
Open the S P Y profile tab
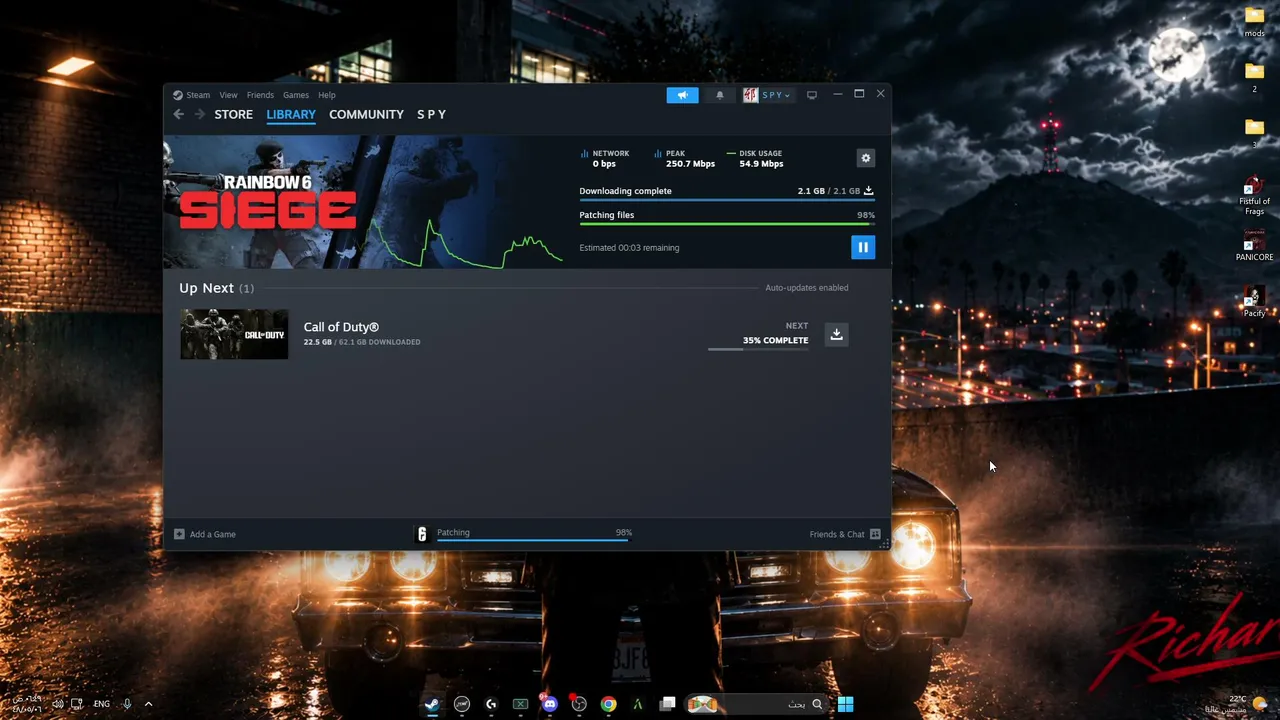(x=431, y=114)
